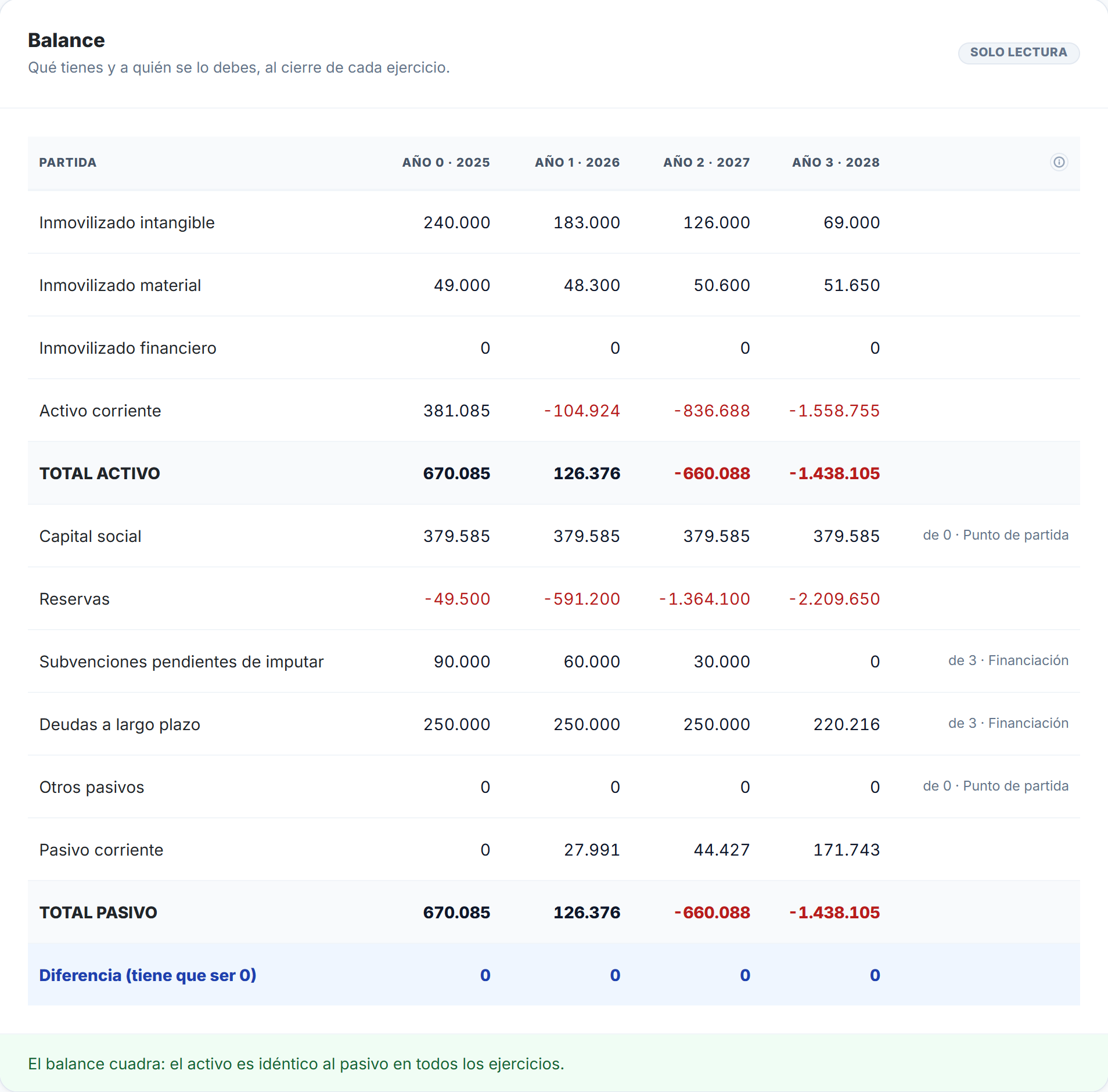Click the 'AÑO 0 · 2025' column header

[446, 163]
